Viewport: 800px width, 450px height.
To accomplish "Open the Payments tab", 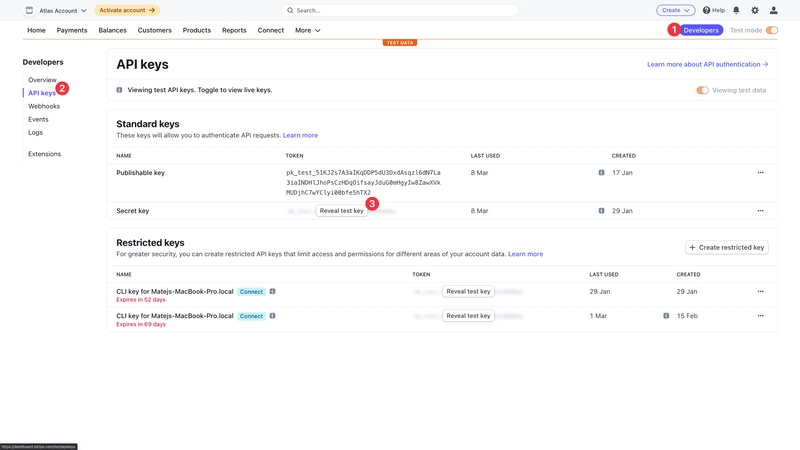I will click(72, 30).
